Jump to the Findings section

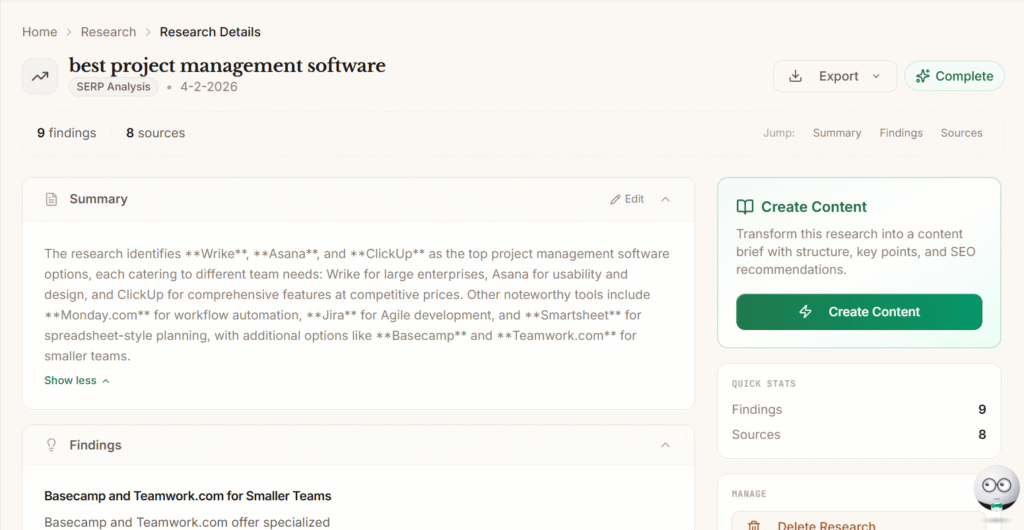(900, 133)
